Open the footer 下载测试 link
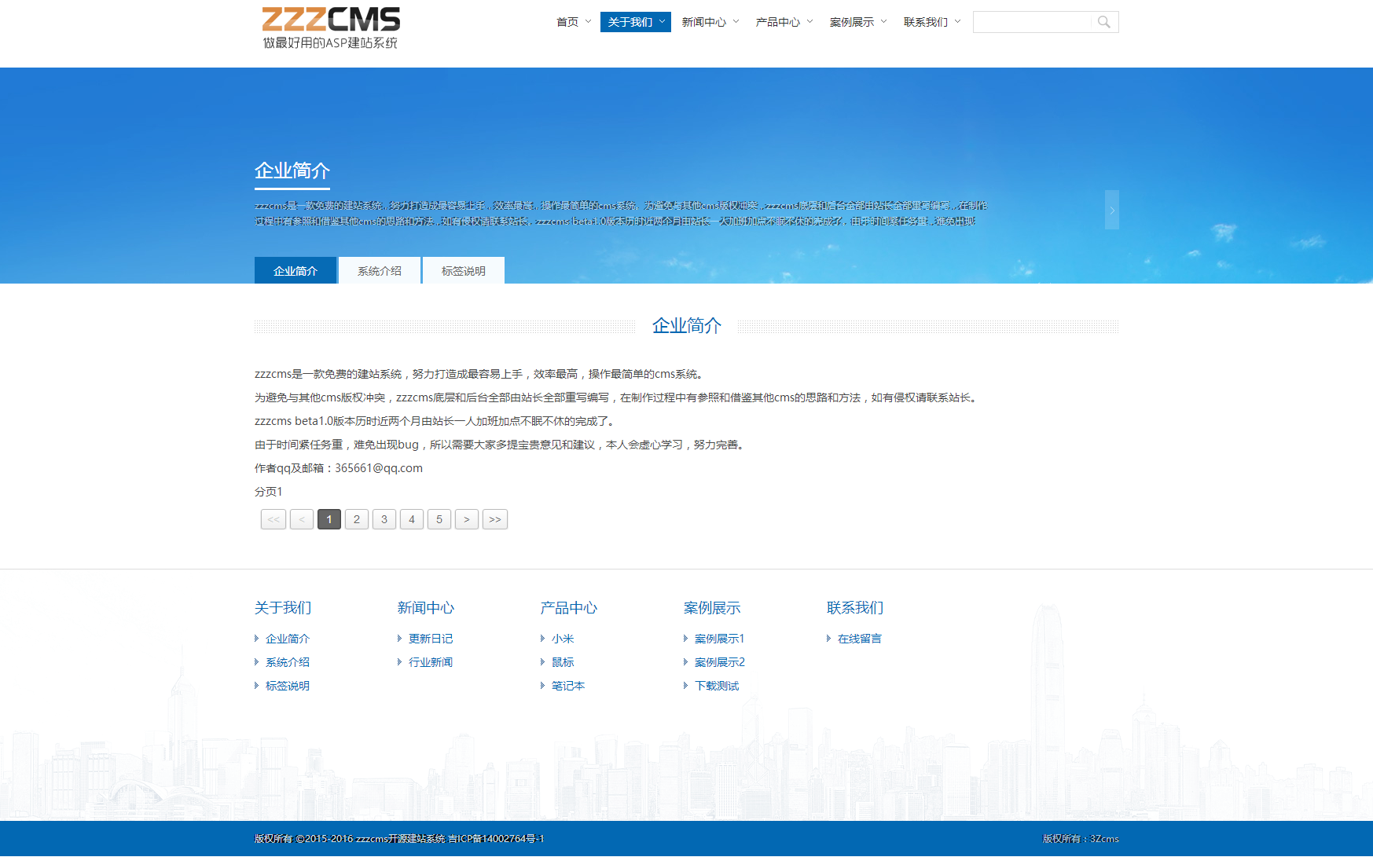 [717, 686]
